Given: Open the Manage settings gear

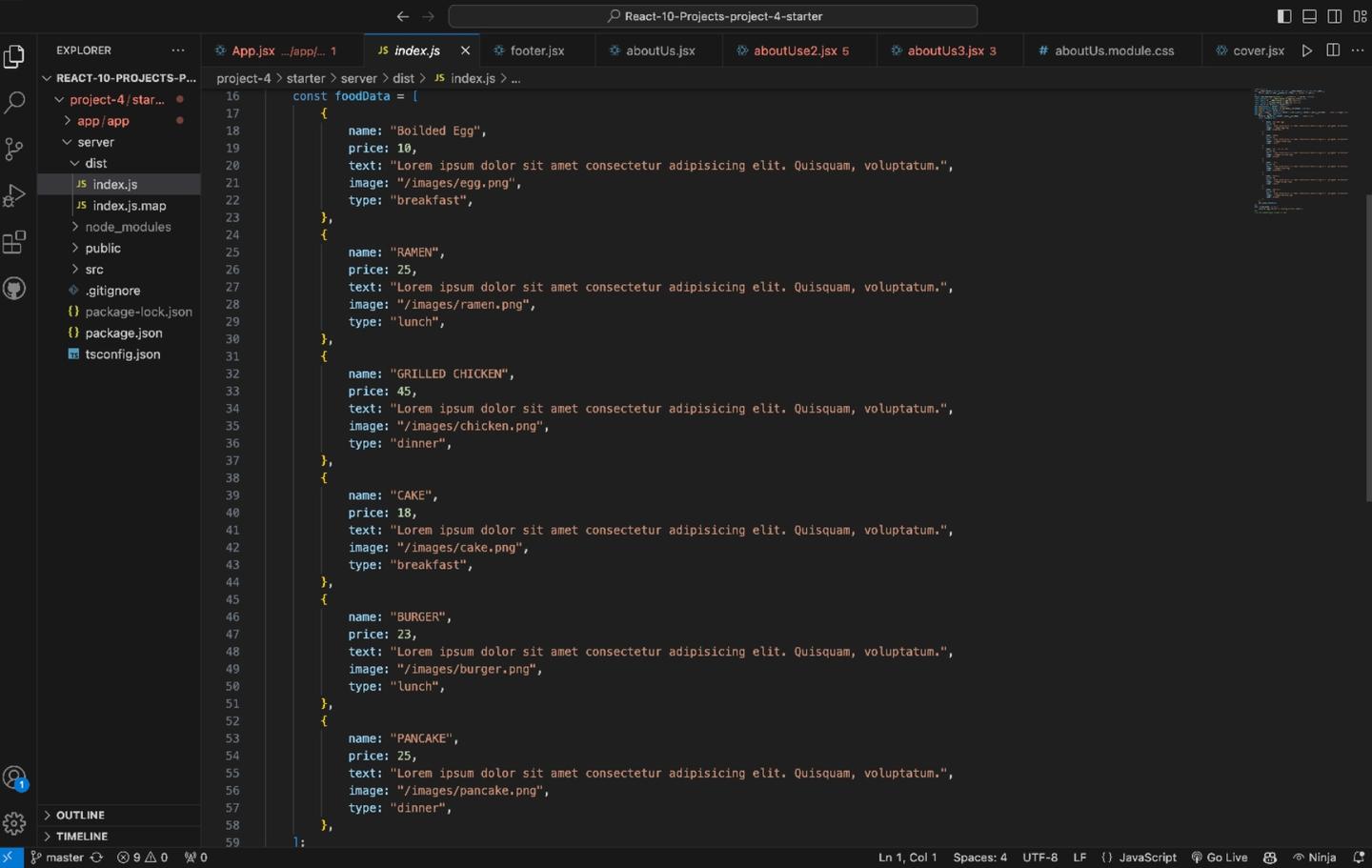Looking at the screenshot, I should [x=14, y=823].
